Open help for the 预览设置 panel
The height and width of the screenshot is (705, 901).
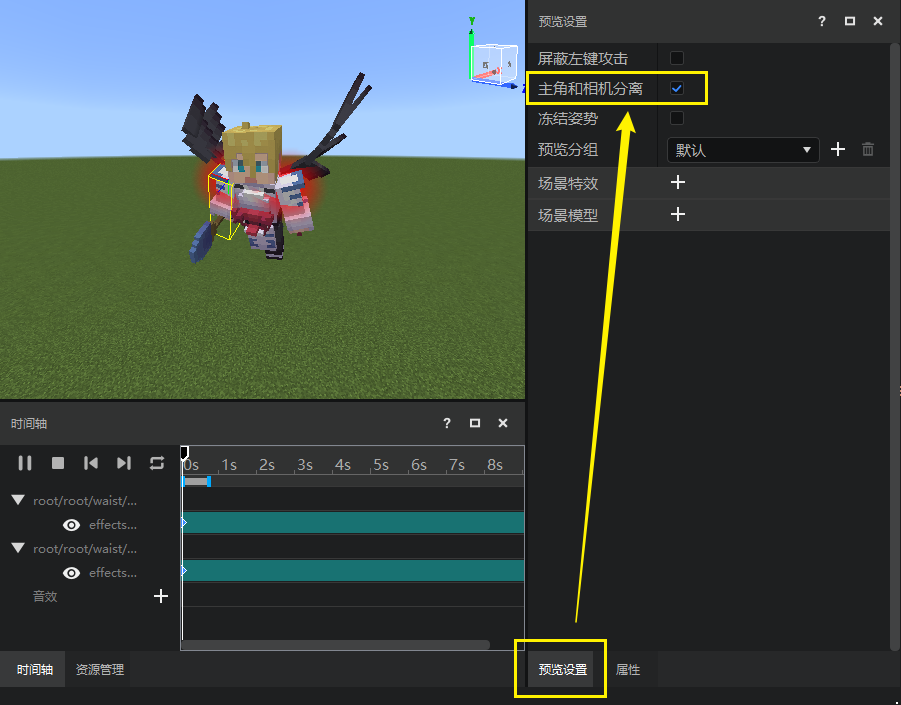(x=822, y=21)
